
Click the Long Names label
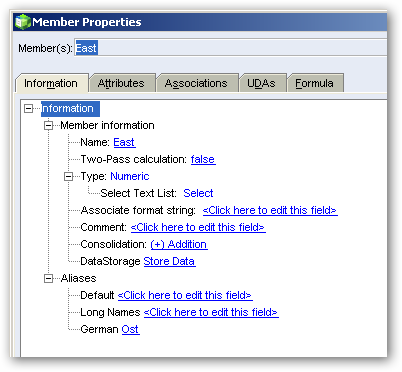click(x=110, y=313)
